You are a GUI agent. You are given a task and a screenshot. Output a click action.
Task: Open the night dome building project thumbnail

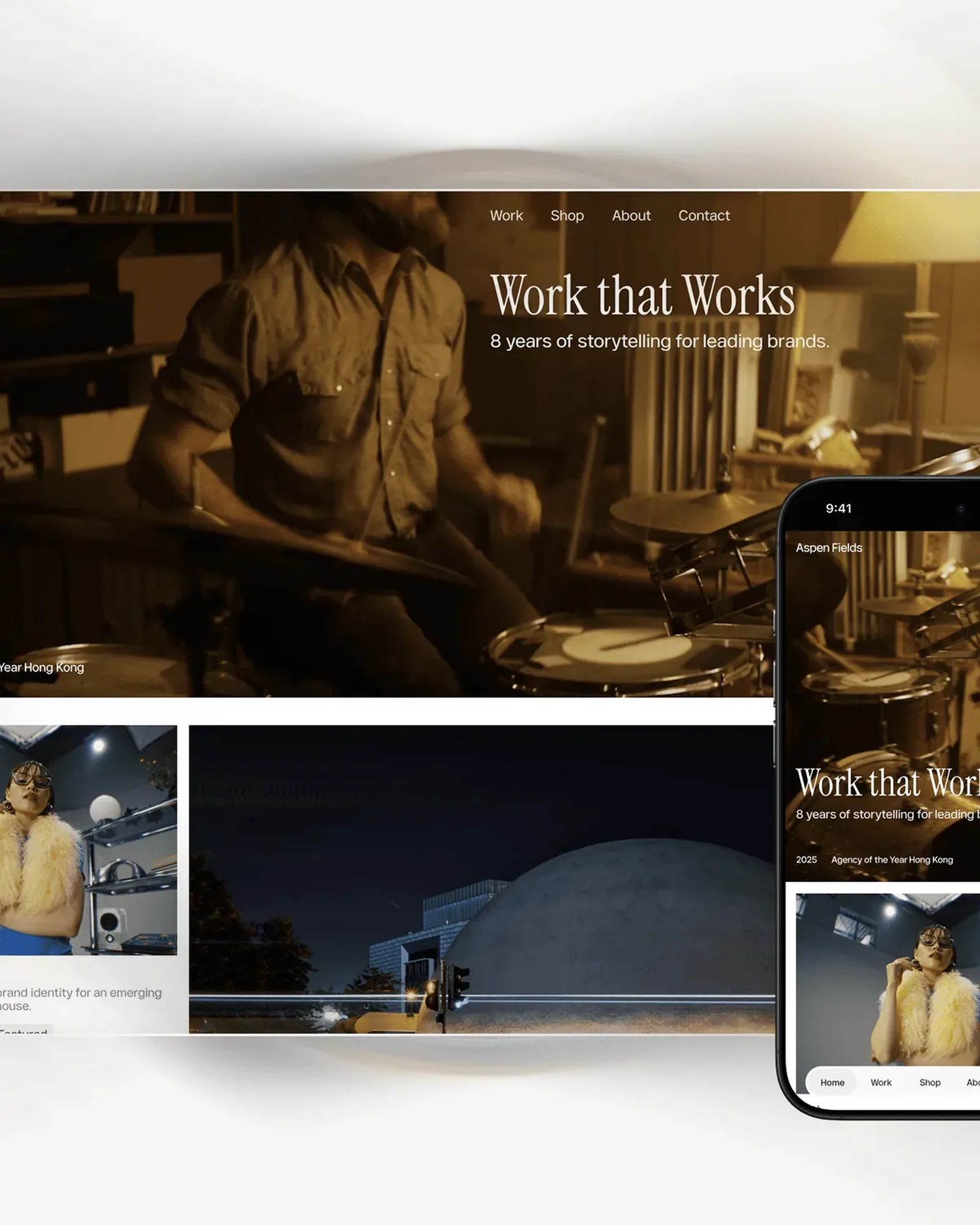coord(481,879)
